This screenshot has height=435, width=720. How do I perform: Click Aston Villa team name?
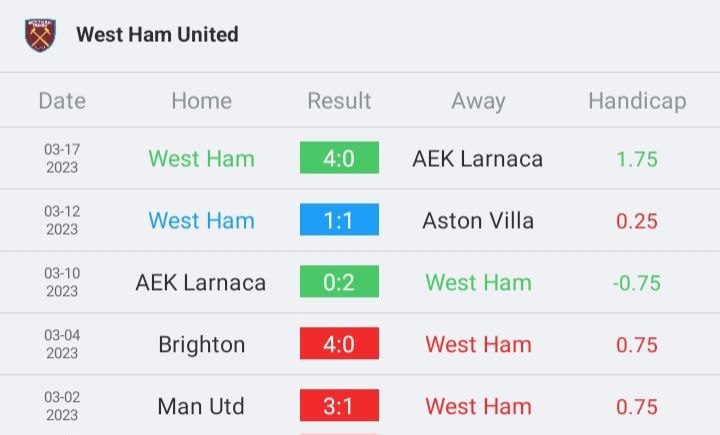[478, 220]
